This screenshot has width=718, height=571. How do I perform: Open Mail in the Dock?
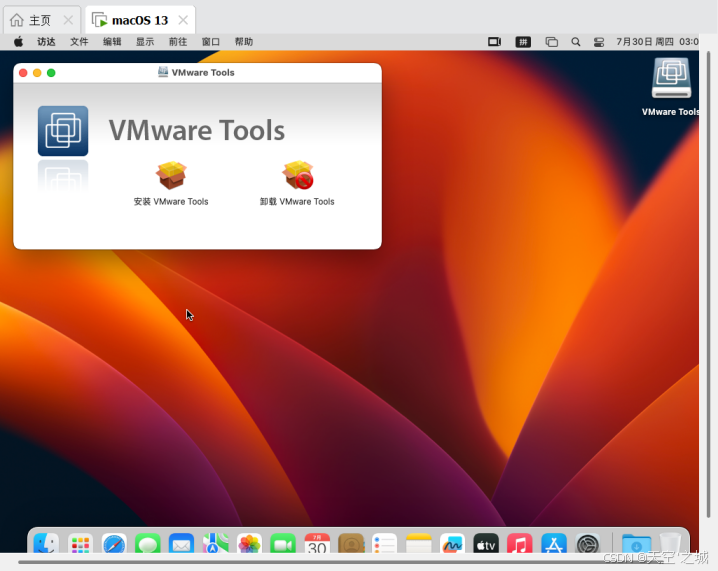(181, 544)
